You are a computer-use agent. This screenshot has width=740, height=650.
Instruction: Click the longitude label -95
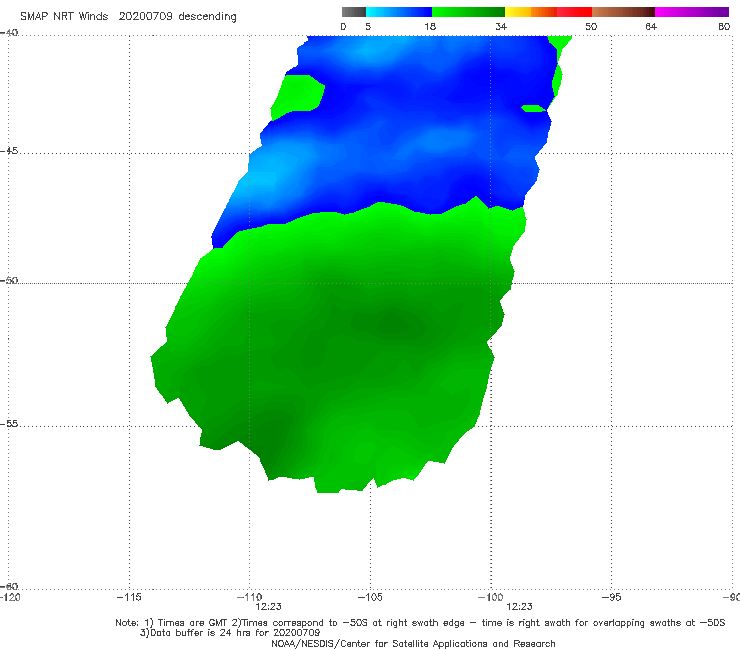click(612, 597)
